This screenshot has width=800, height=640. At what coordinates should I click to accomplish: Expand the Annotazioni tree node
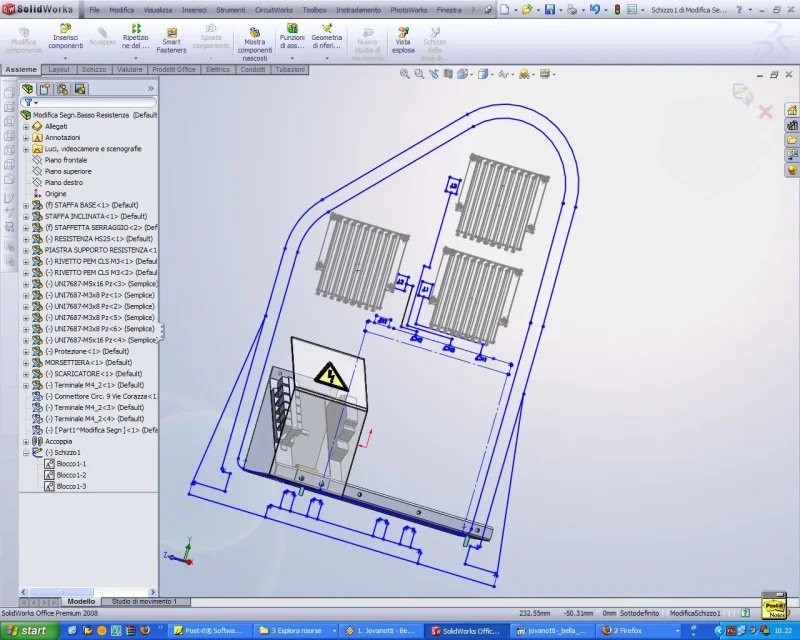pyautogui.click(x=26, y=137)
